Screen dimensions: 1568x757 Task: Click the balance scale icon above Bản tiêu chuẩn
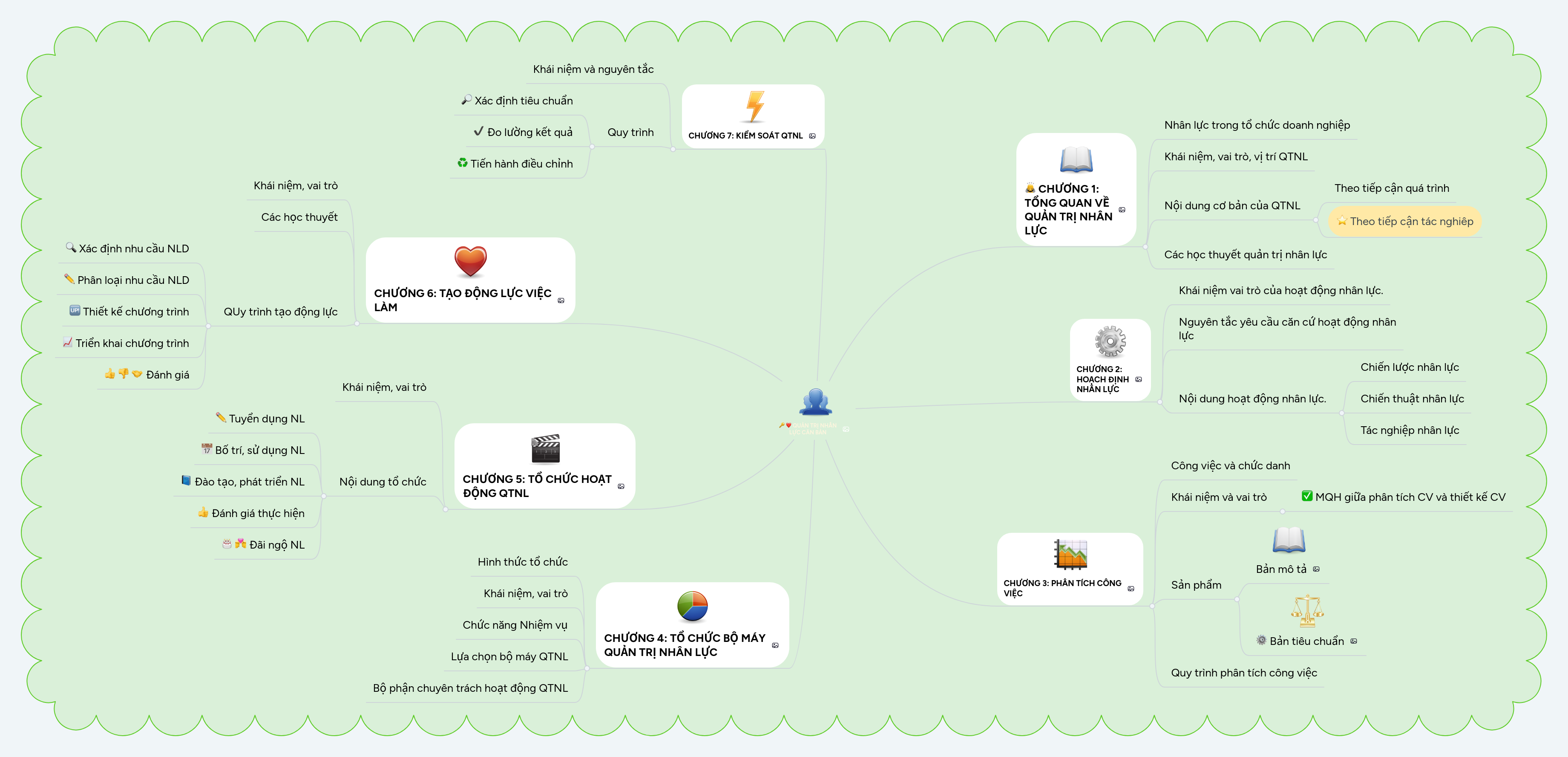coord(1307,611)
